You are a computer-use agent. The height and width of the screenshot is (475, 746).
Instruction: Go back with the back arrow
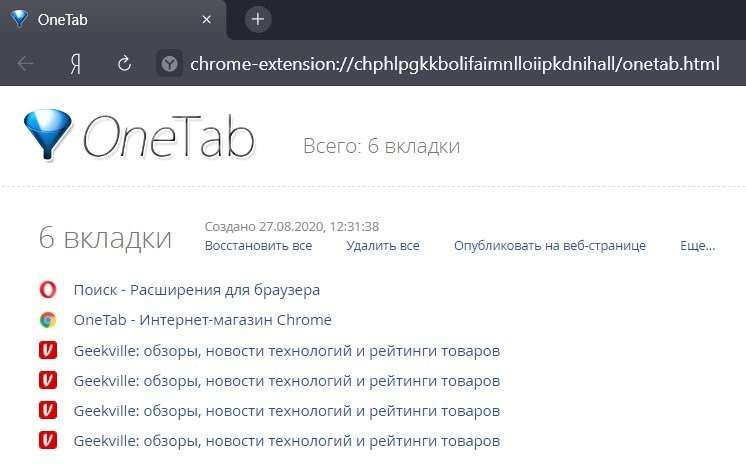(x=26, y=63)
